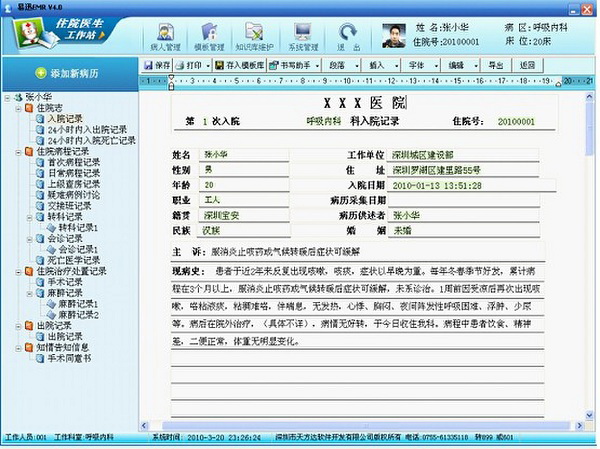Open 系统管理 system management icon
This screenshot has width=600, height=449.
click(303, 37)
